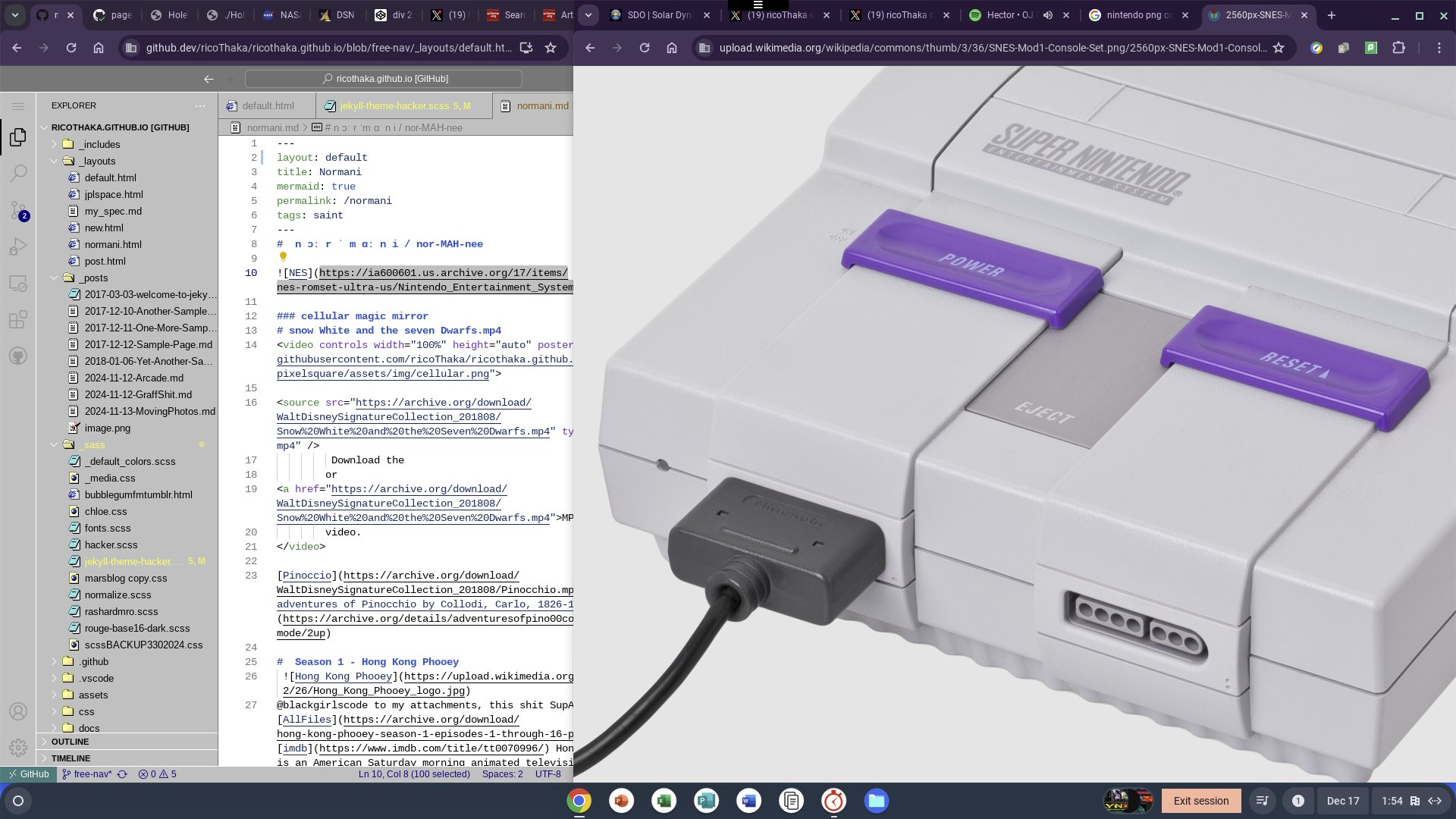Viewport: 1456px width, 819px height.
Task: Open Excel from the shelf
Action: point(664,801)
